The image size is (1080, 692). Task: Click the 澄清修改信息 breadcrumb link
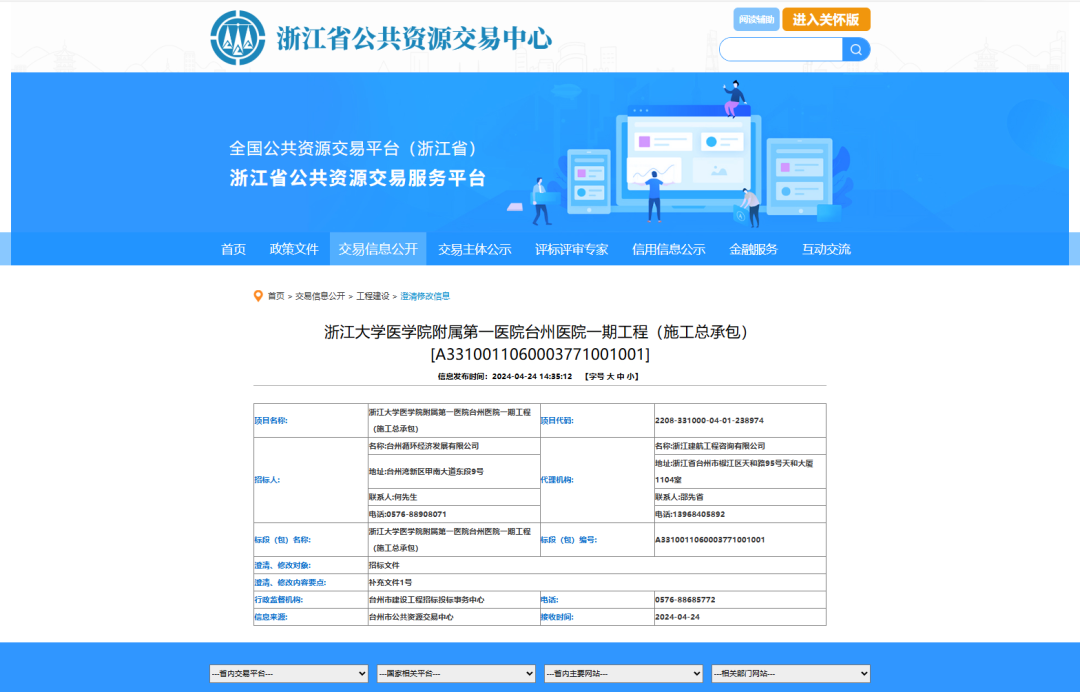425,296
